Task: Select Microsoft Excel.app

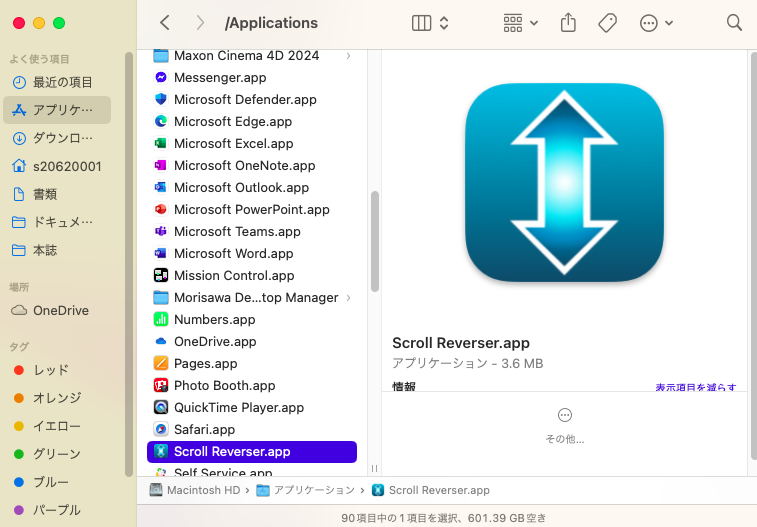Action: (x=252, y=144)
